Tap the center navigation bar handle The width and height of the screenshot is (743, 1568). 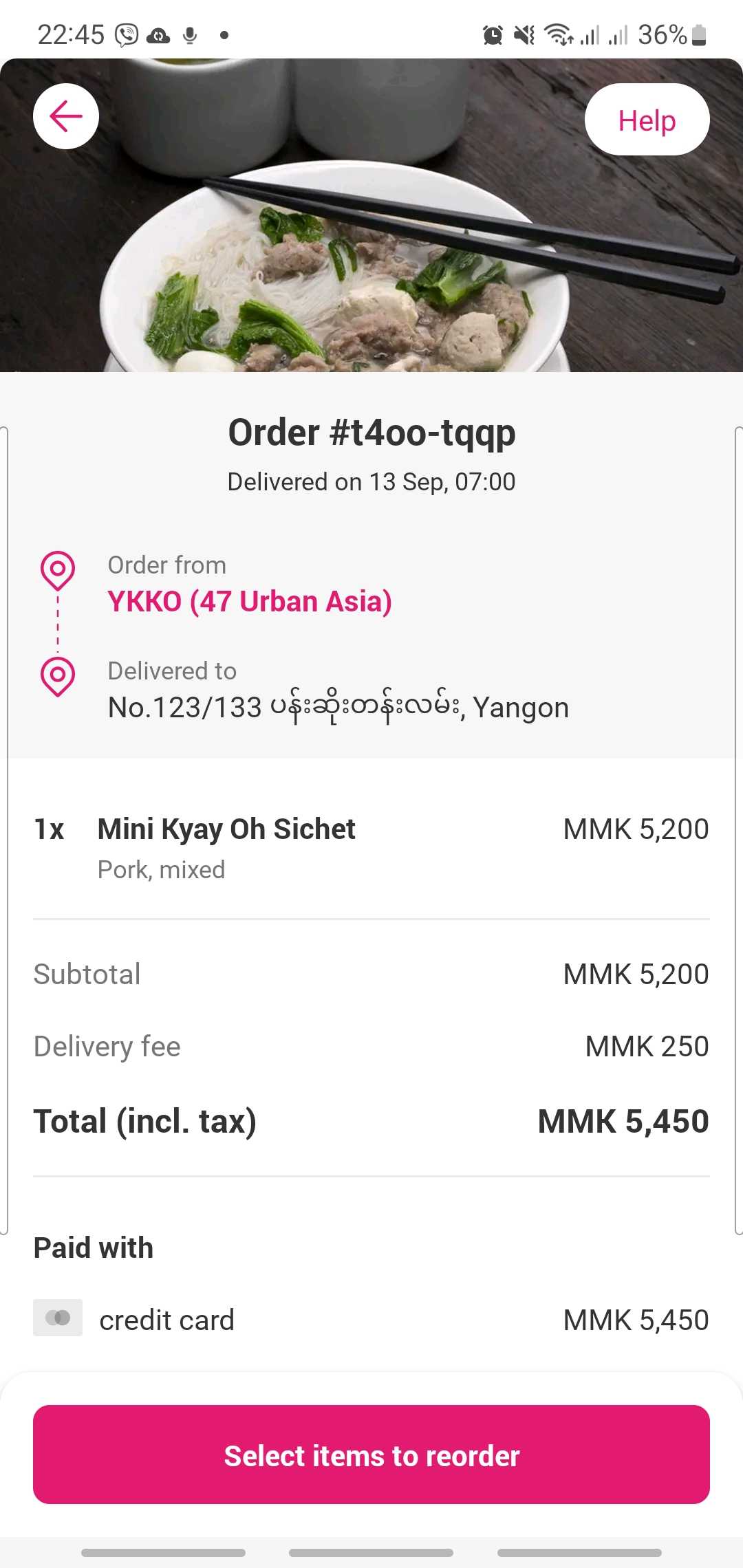[371, 1553]
